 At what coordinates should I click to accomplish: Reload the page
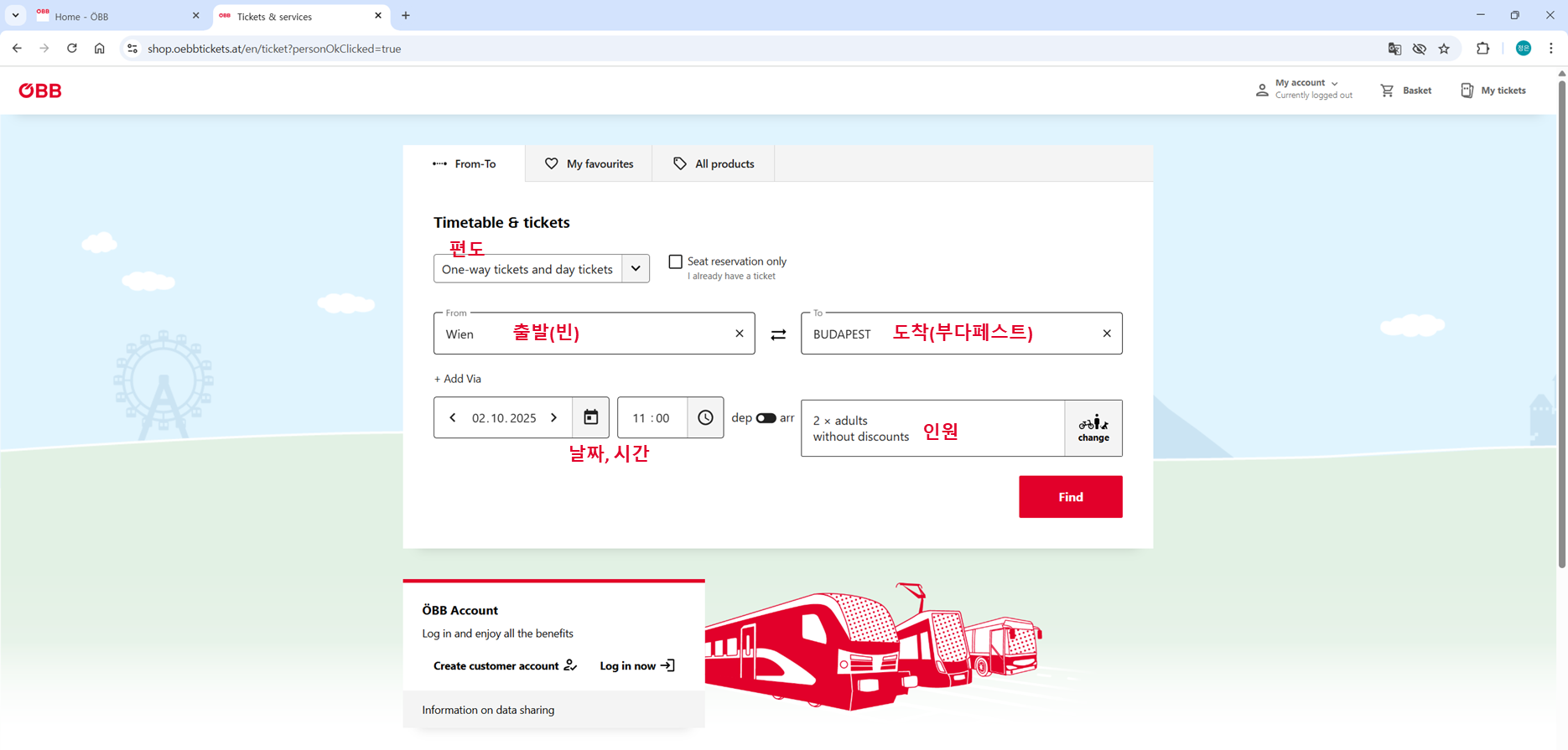[x=72, y=49]
